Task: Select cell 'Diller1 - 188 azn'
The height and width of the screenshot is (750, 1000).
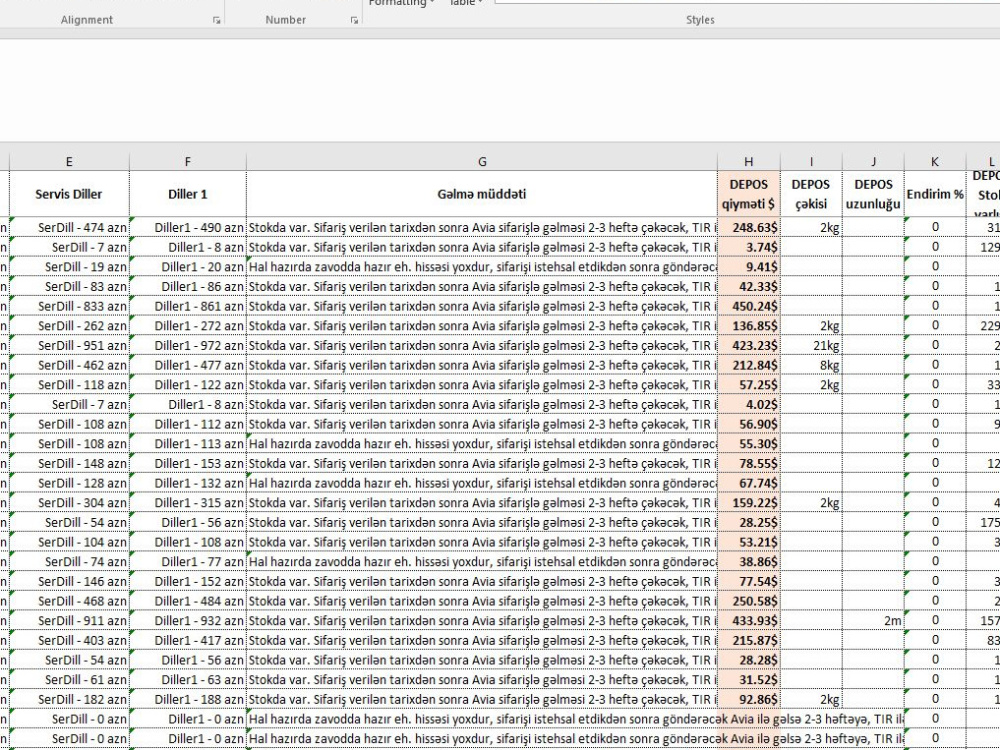Action: 188,699
